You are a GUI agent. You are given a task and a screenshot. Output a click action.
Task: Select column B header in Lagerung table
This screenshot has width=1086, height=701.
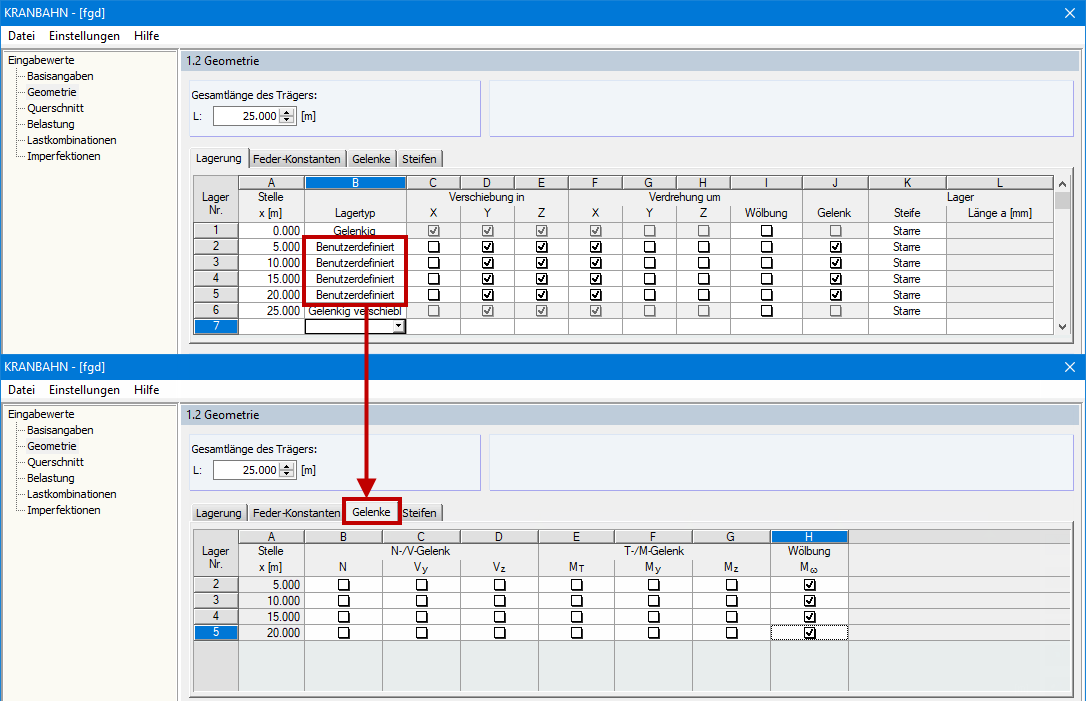click(x=355, y=183)
